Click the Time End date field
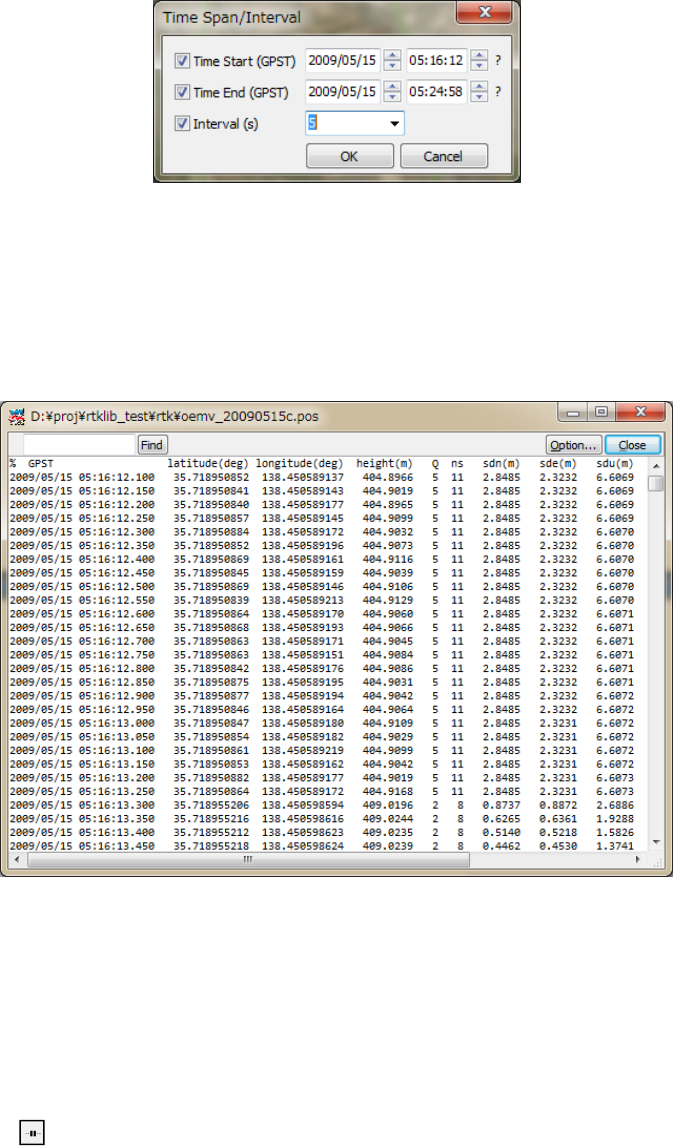 click(x=343, y=92)
